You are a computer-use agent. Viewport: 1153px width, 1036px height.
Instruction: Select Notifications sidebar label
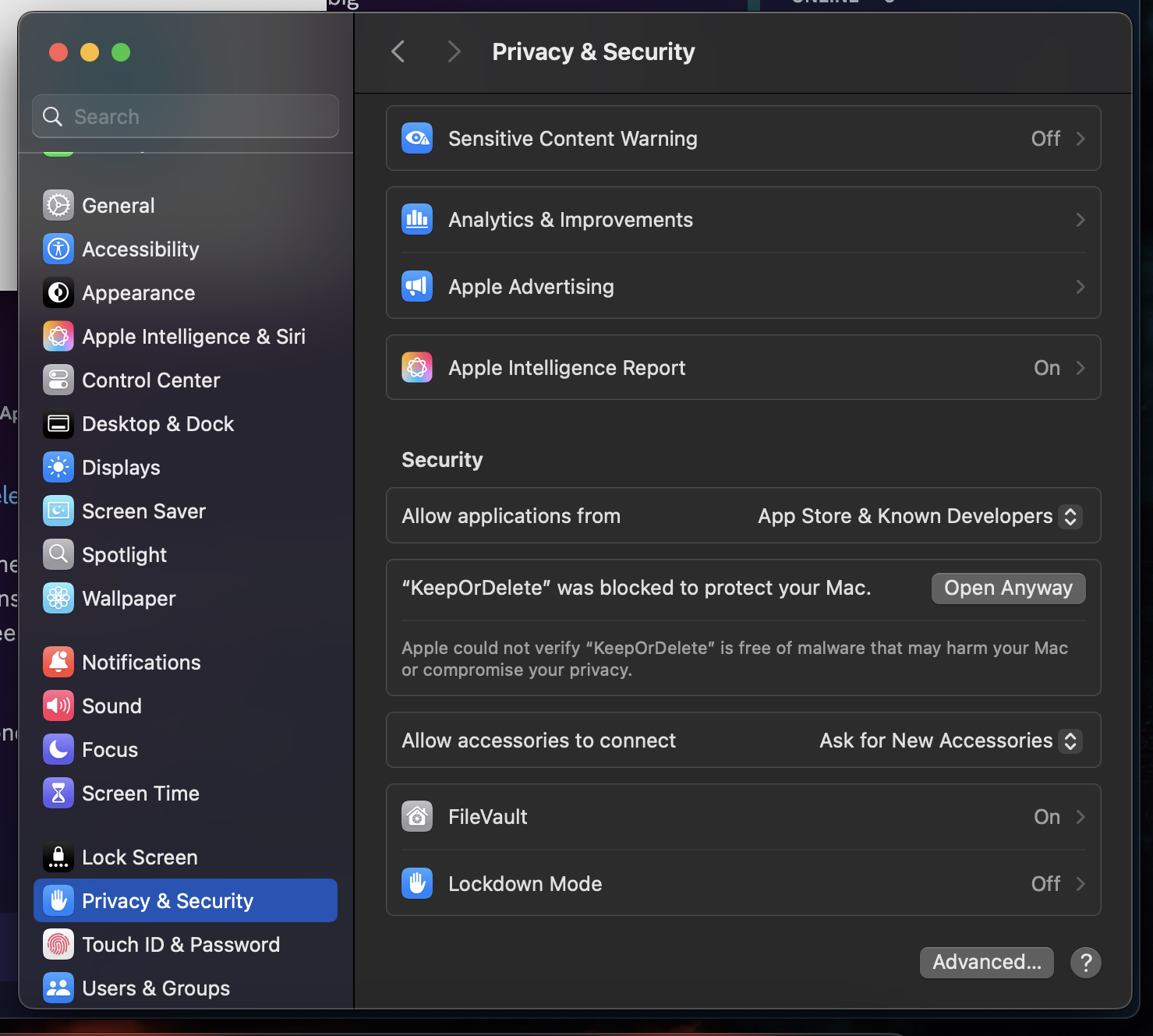pyautogui.click(x=142, y=663)
